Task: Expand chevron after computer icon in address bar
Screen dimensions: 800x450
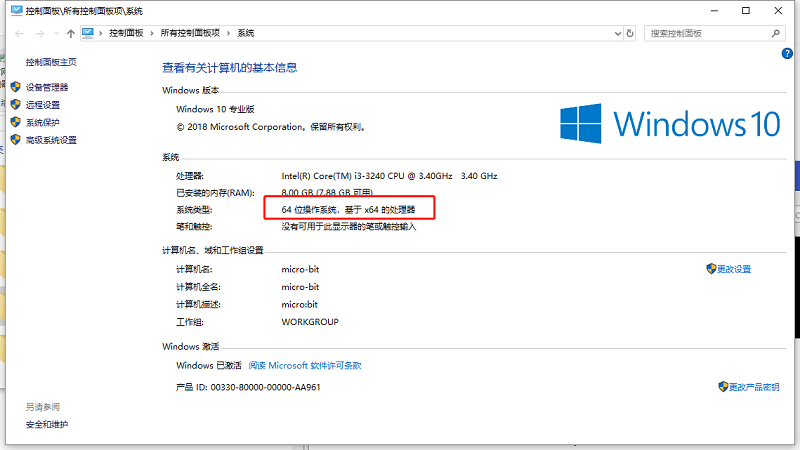Action: [101, 33]
